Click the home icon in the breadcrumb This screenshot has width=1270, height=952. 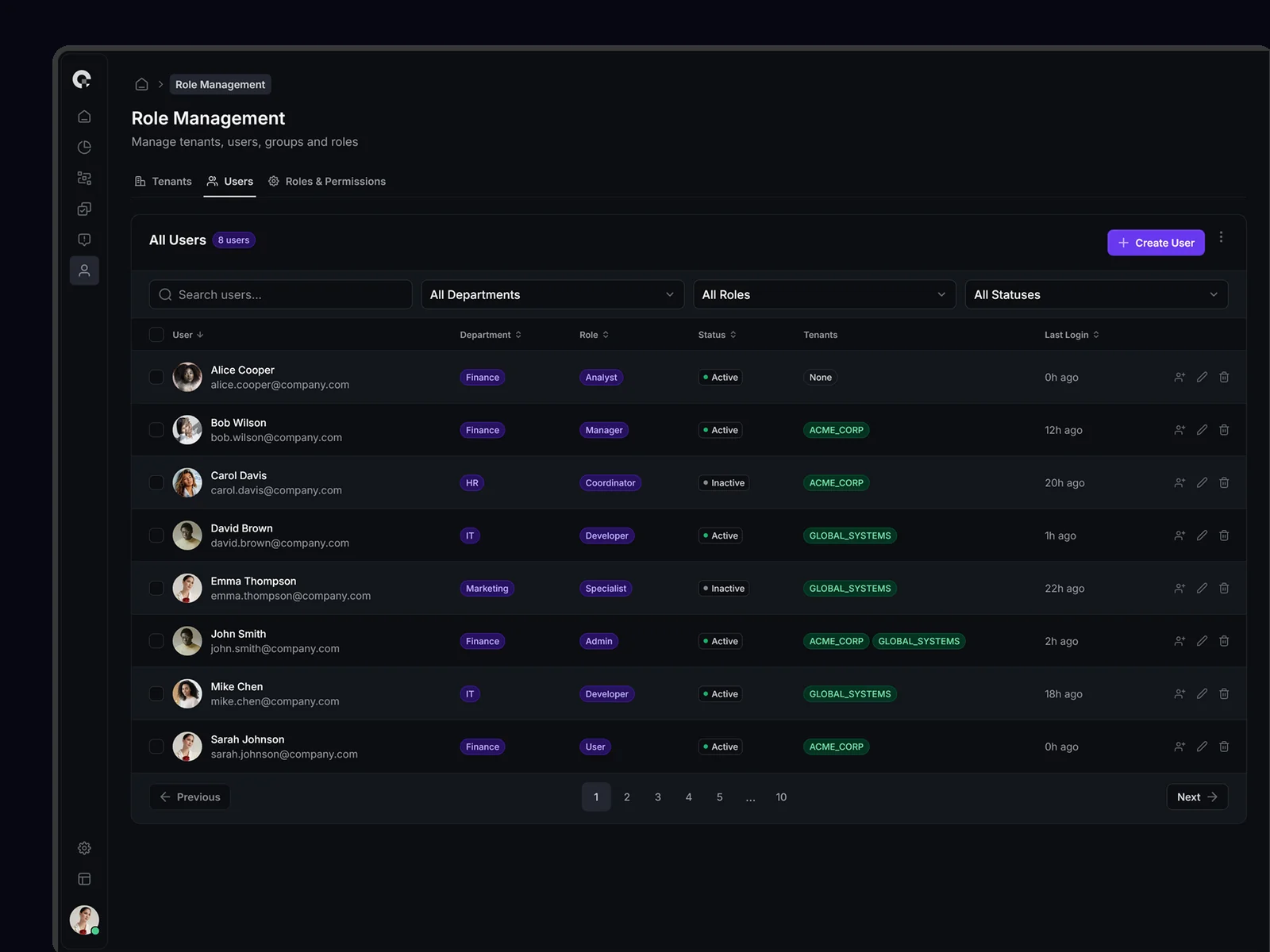click(141, 84)
